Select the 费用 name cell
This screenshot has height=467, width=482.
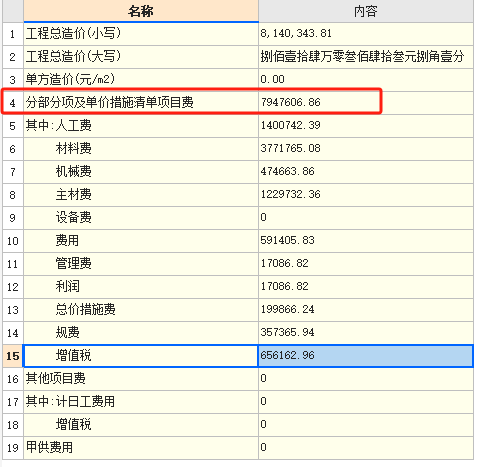tap(141, 241)
